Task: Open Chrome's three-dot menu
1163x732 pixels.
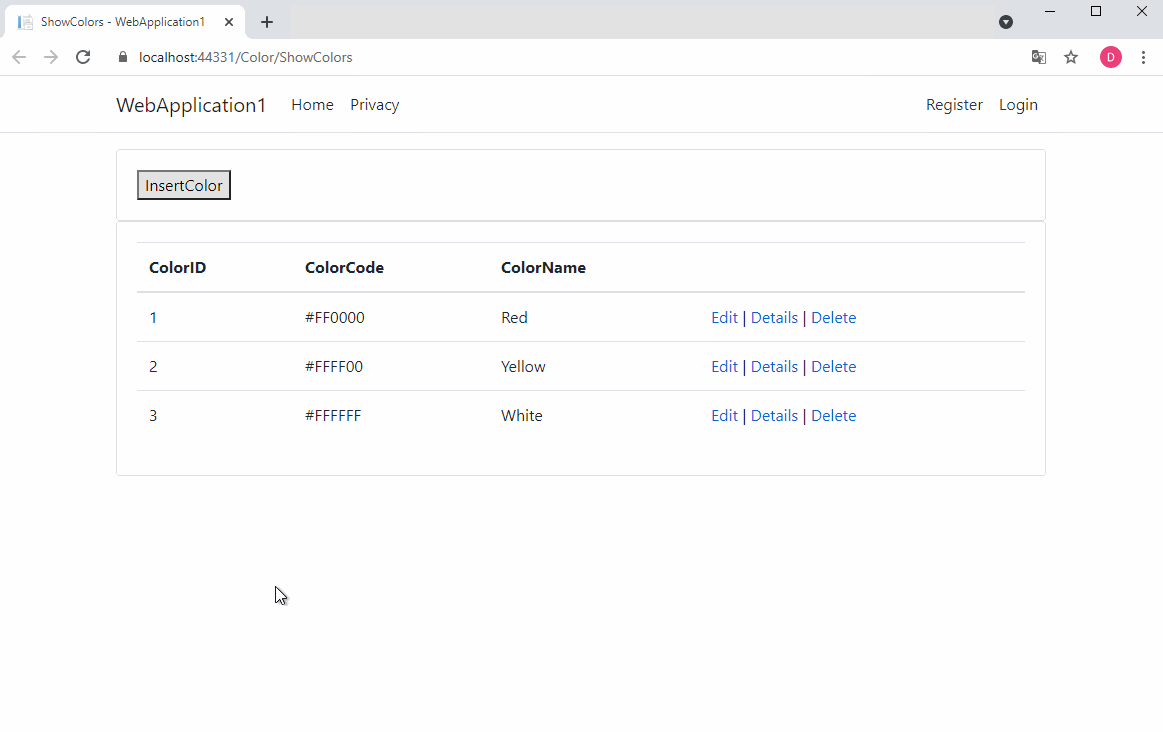Action: tap(1144, 57)
